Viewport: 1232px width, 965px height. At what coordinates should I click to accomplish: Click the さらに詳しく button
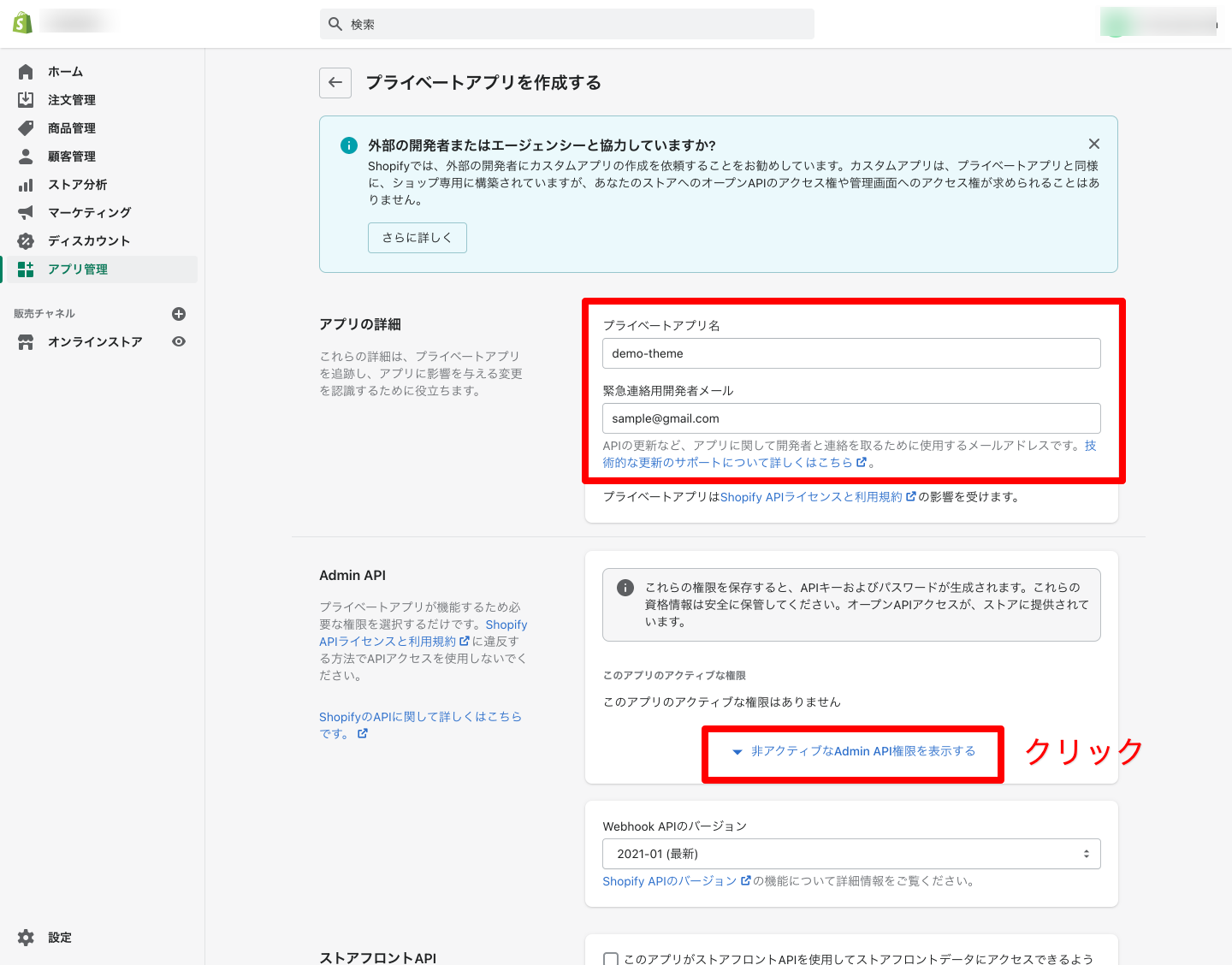[418, 238]
